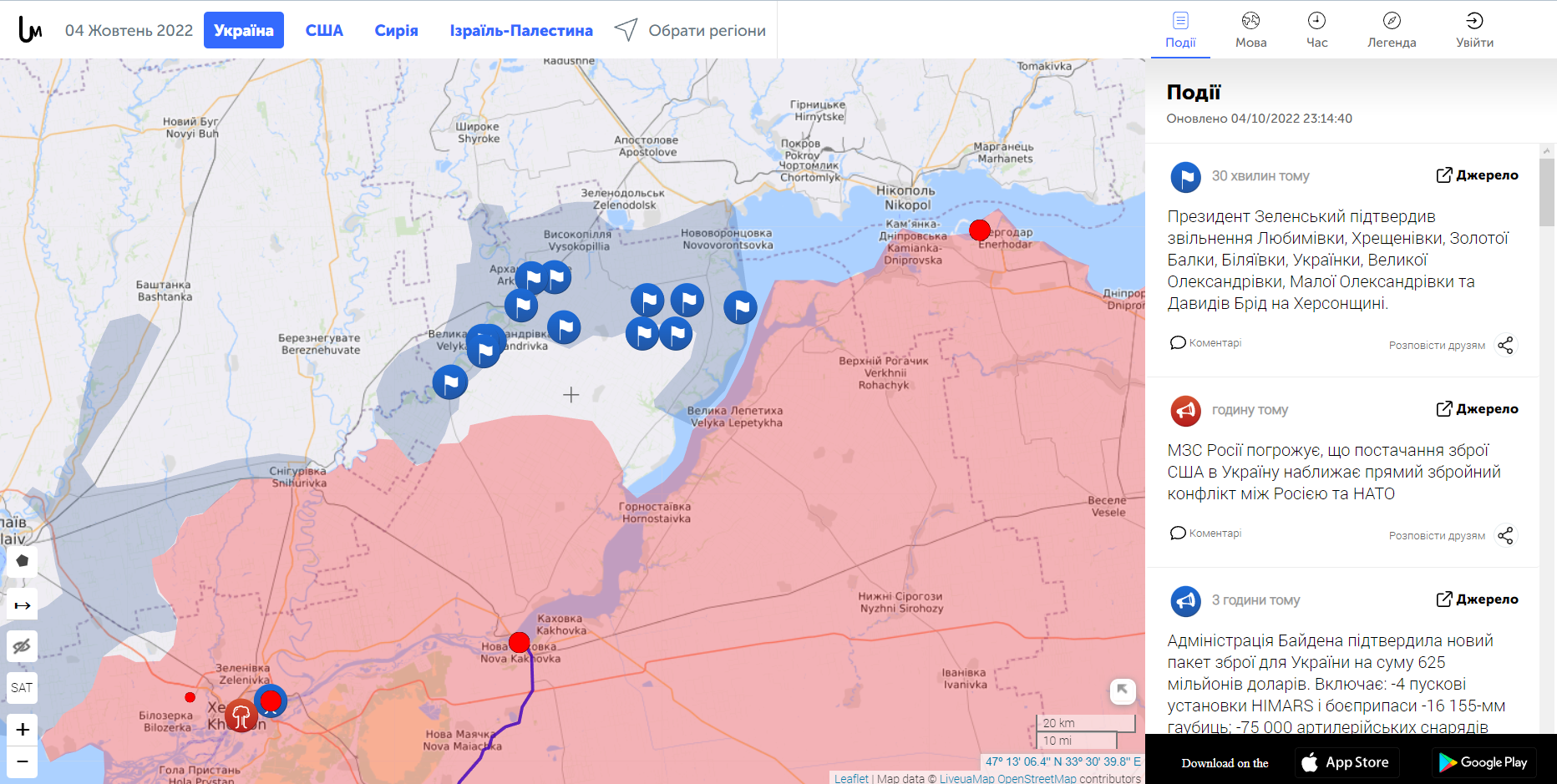Select the polygon draw tool on map
The height and width of the screenshot is (784, 1557).
tap(23, 561)
